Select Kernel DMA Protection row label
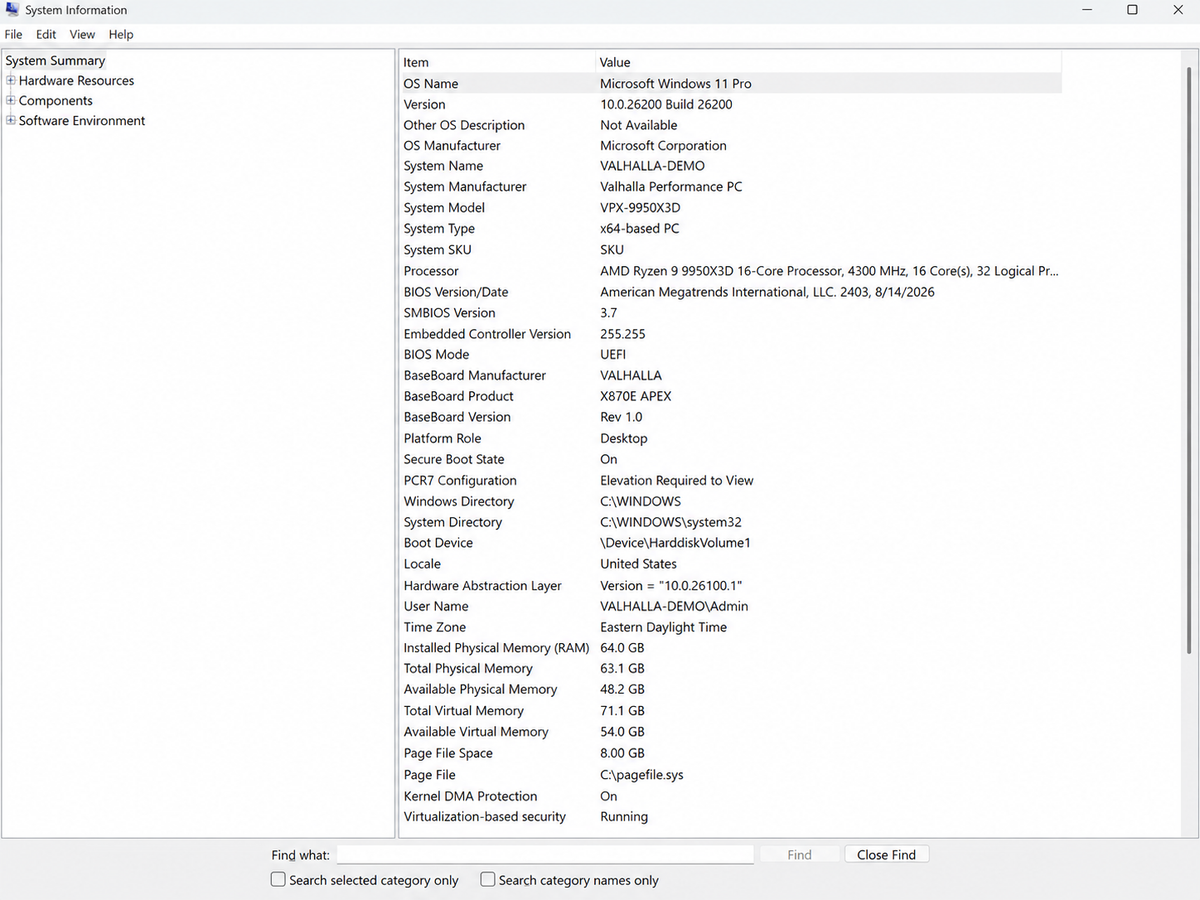This screenshot has width=1200, height=900. 470,797
